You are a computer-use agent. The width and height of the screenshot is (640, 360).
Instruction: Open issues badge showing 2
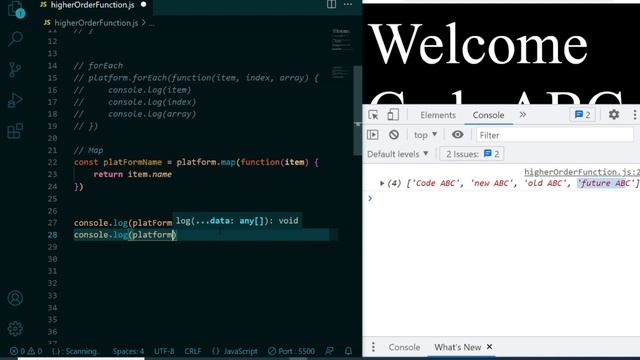582,115
